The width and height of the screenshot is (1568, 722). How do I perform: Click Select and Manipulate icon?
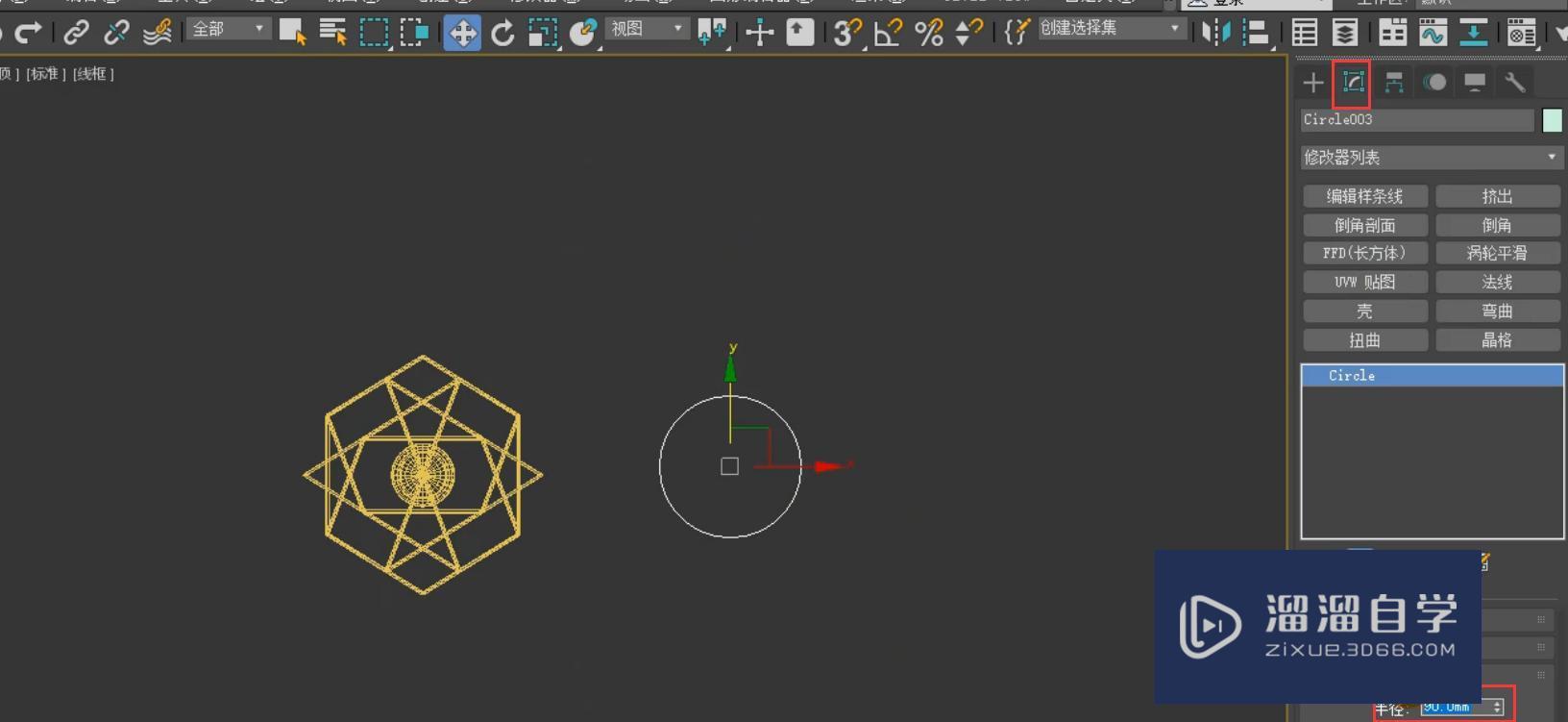click(759, 33)
